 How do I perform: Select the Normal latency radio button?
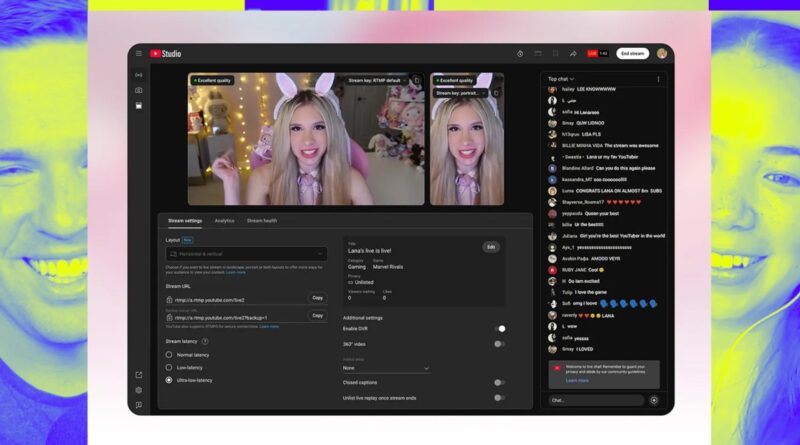click(169, 355)
